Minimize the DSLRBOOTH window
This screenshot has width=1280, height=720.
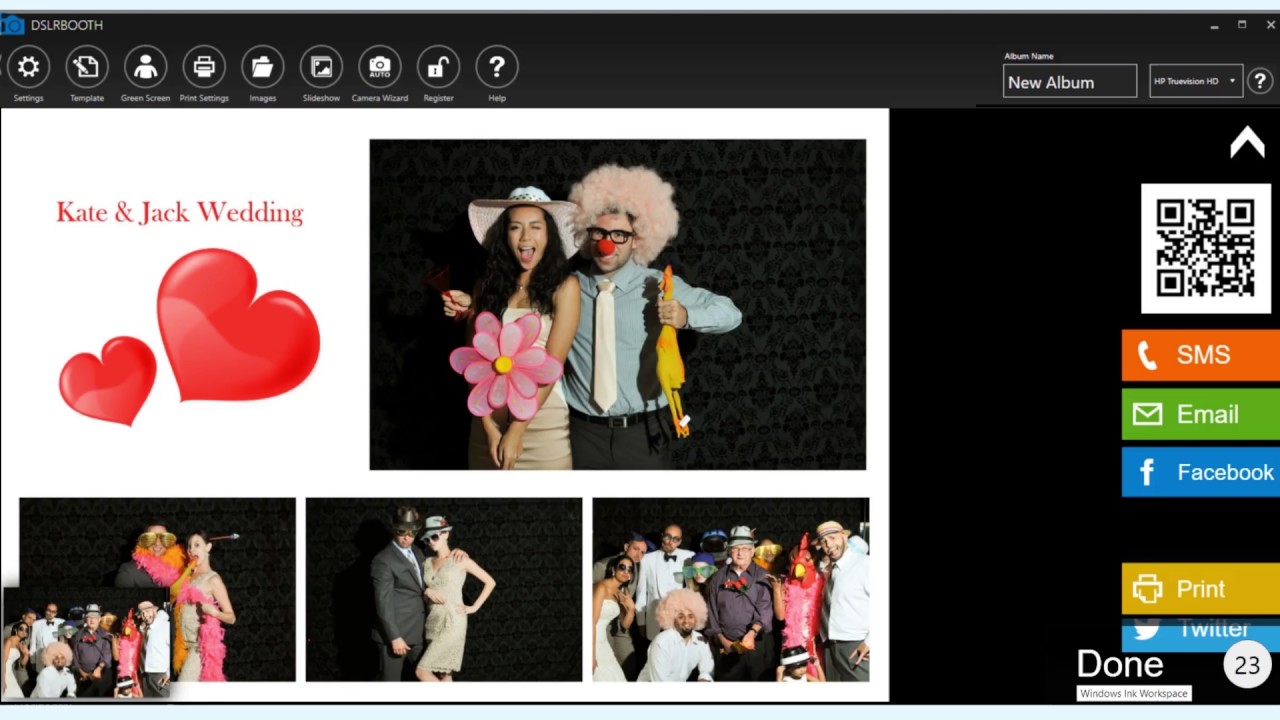tap(1214, 25)
